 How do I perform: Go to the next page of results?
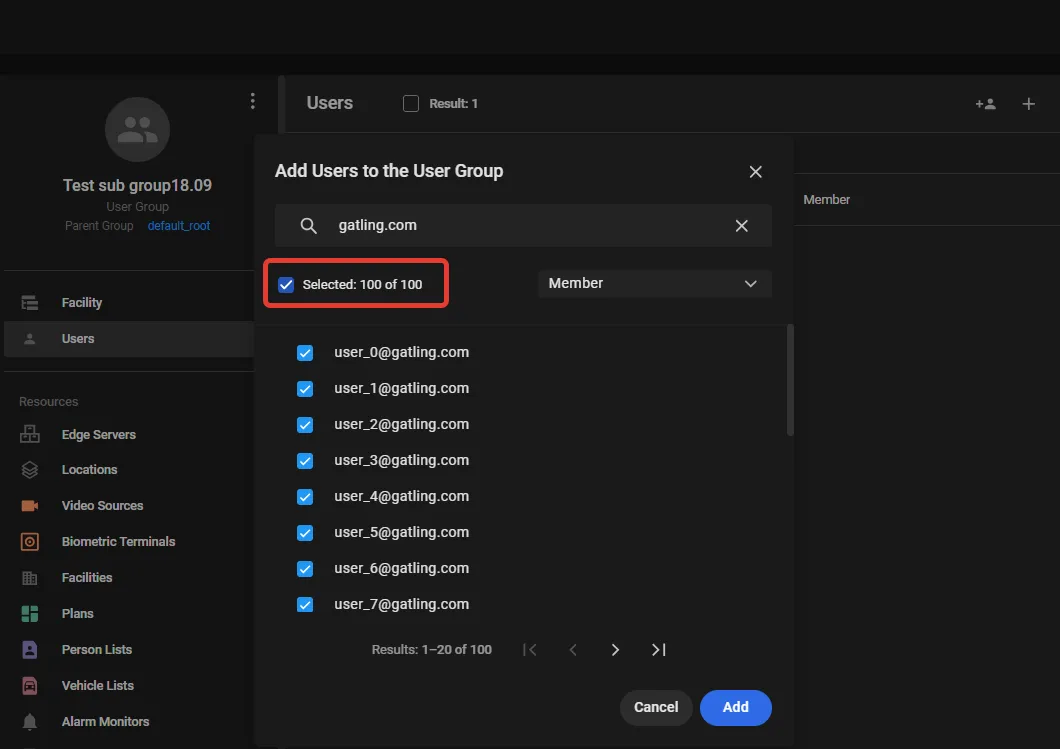point(615,650)
